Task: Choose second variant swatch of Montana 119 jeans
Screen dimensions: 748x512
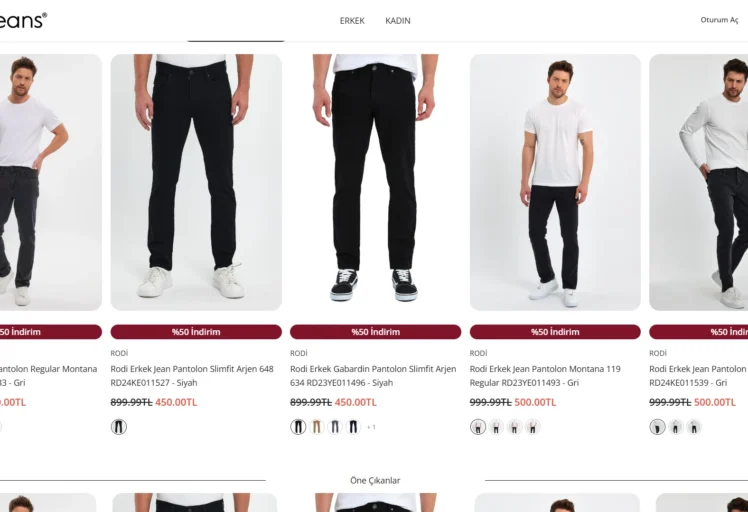Action: click(496, 427)
